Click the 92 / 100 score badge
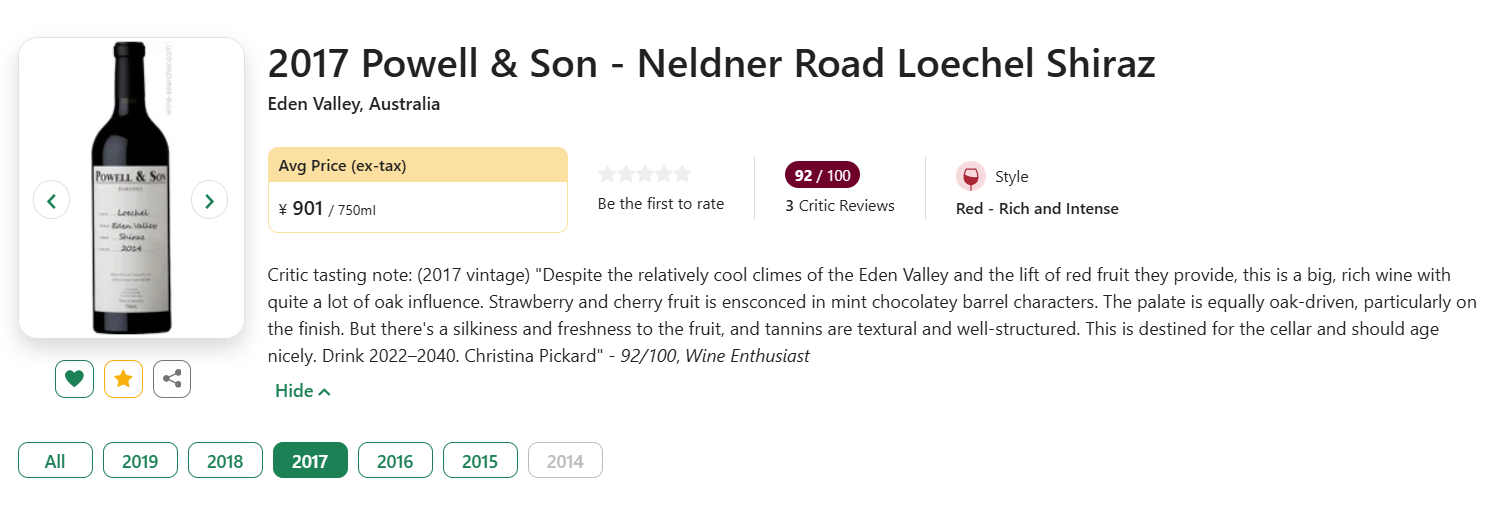 [822, 176]
